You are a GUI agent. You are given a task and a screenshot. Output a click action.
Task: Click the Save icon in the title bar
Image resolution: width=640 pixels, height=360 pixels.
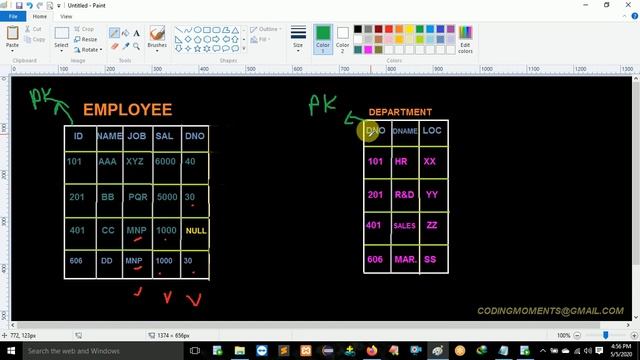pyautogui.click(x=19, y=5)
